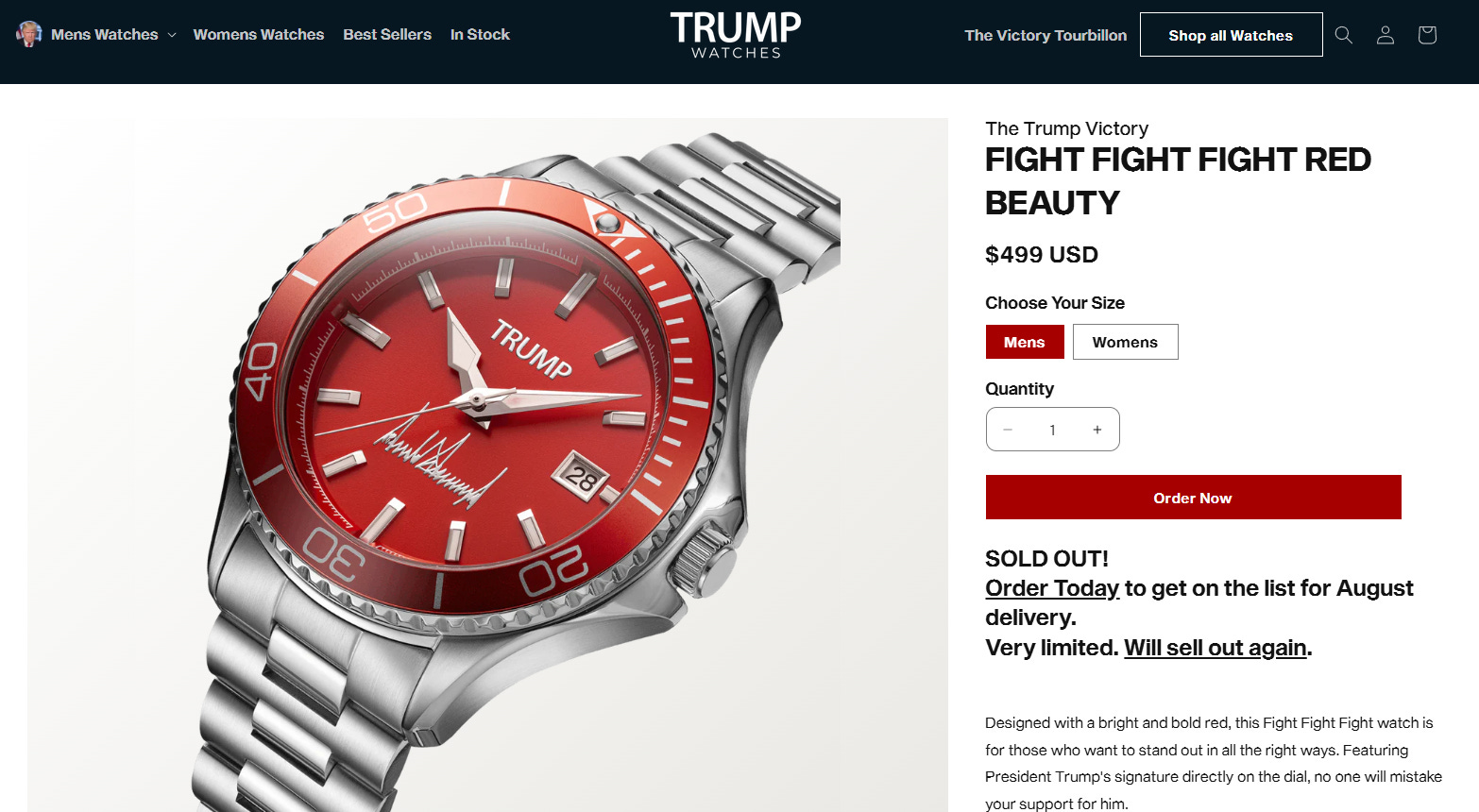The width and height of the screenshot is (1479, 812).
Task: Go to Womens Watches menu item
Action: pyautogui.click(x=259, y=34)
